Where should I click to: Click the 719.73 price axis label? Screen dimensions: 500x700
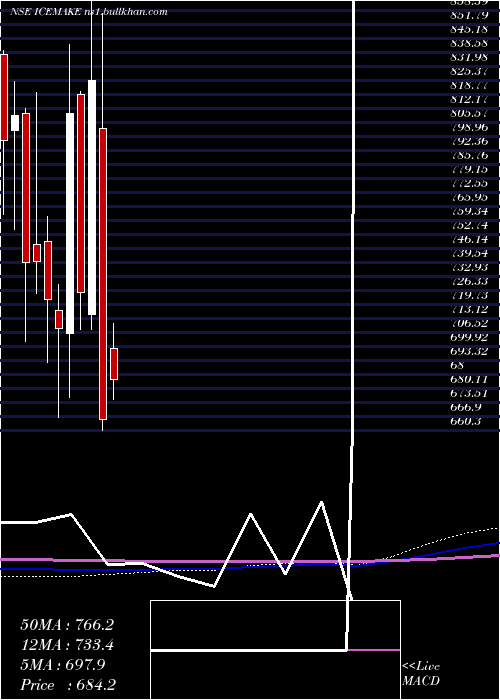pyautogui.click(x=469, y=295)
